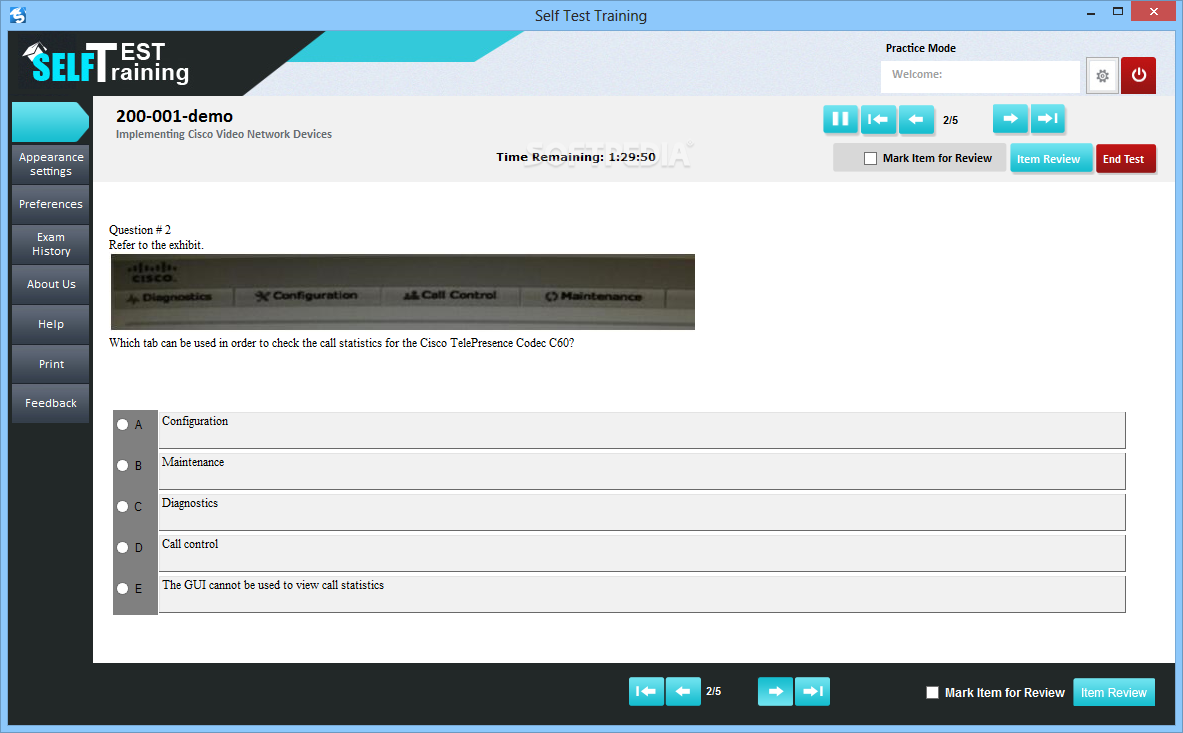Click the Question # 2 label
This screenshot has width=1183, height=733.
pos(140,230)
